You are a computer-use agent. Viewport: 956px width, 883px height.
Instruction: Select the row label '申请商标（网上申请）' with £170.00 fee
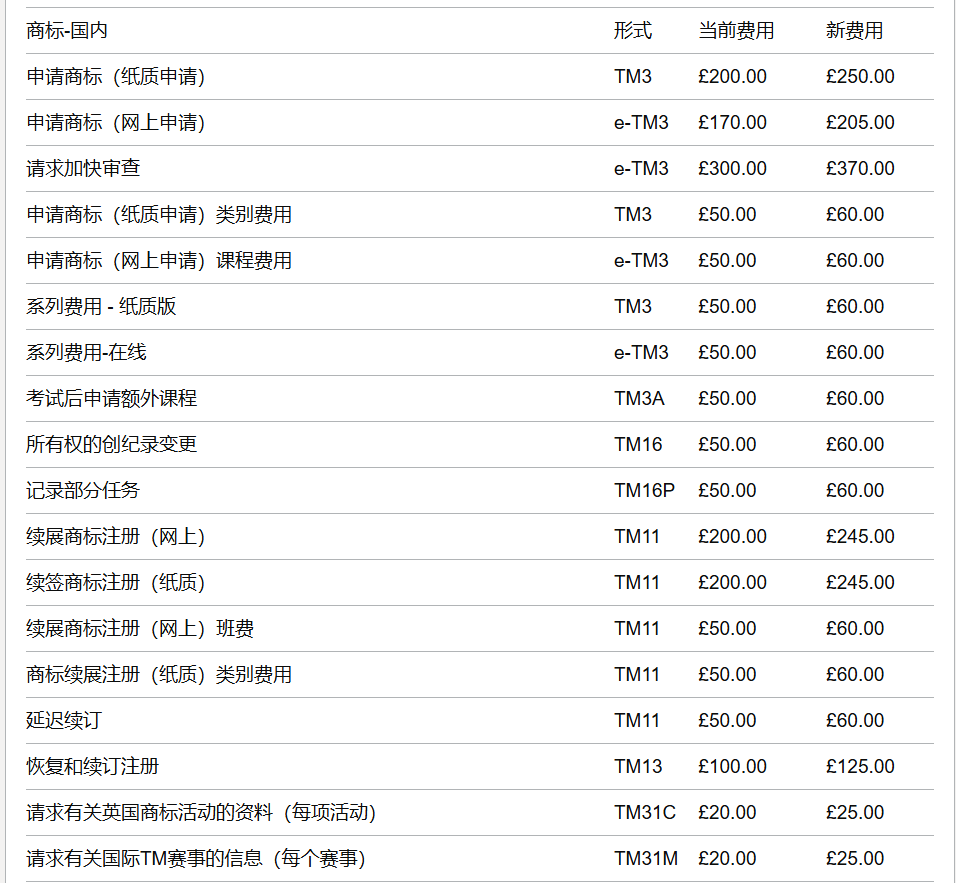[115, 123]
